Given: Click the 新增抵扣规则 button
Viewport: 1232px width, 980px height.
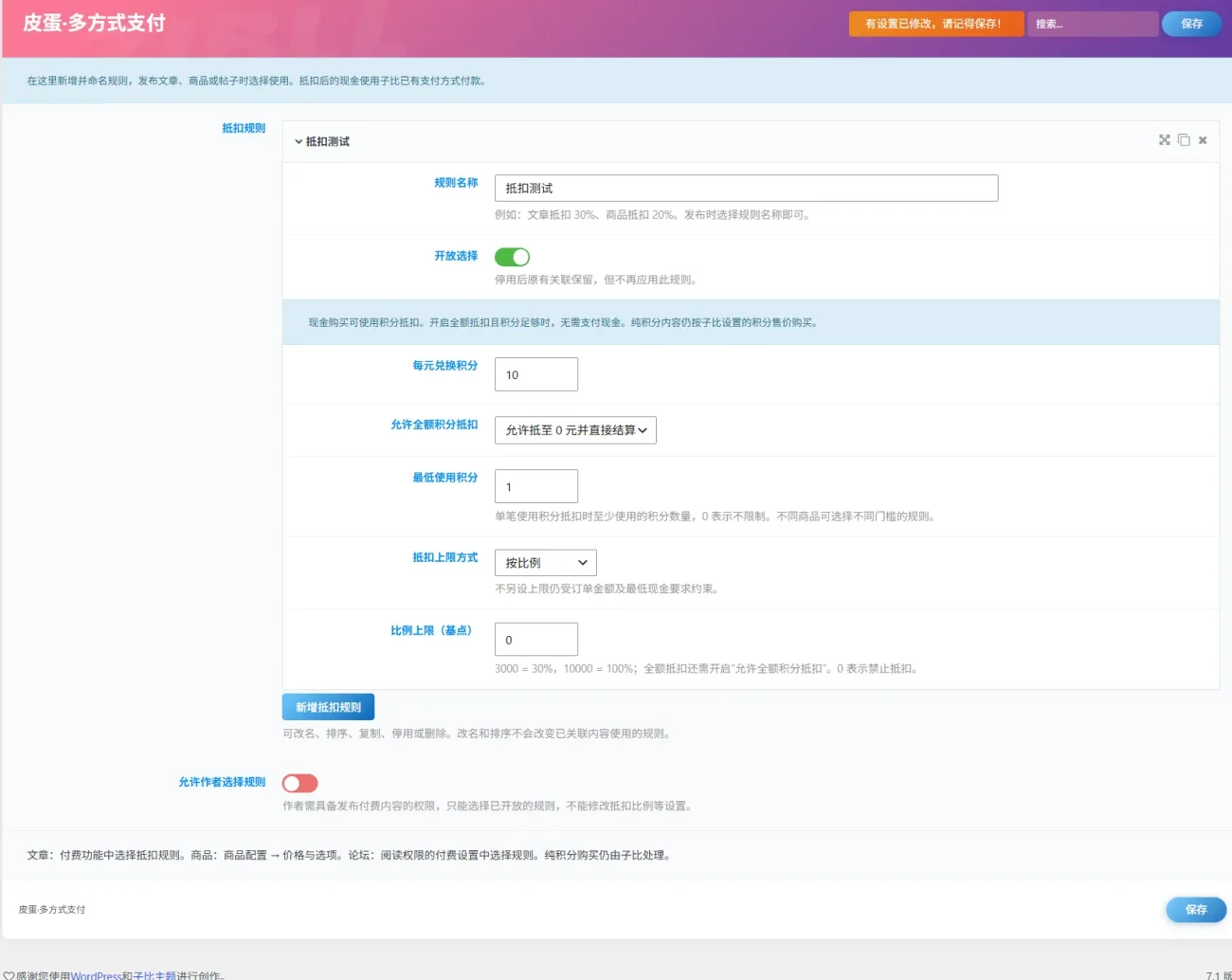Looking at the screenshot, I should (328, 707).
